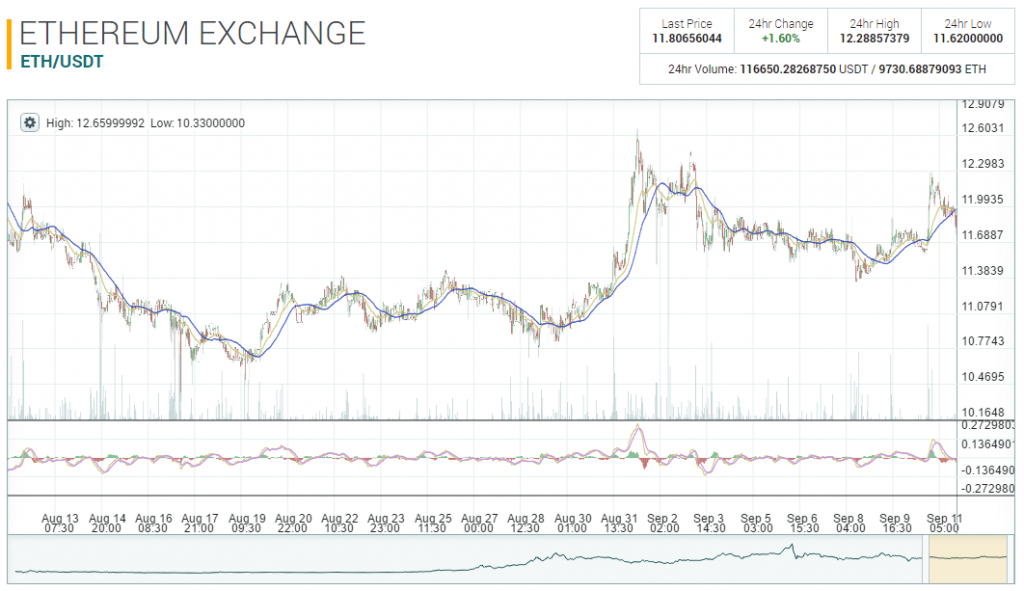Click the 24hr Change stat box

pyautogui.click(x=781, y=31)
